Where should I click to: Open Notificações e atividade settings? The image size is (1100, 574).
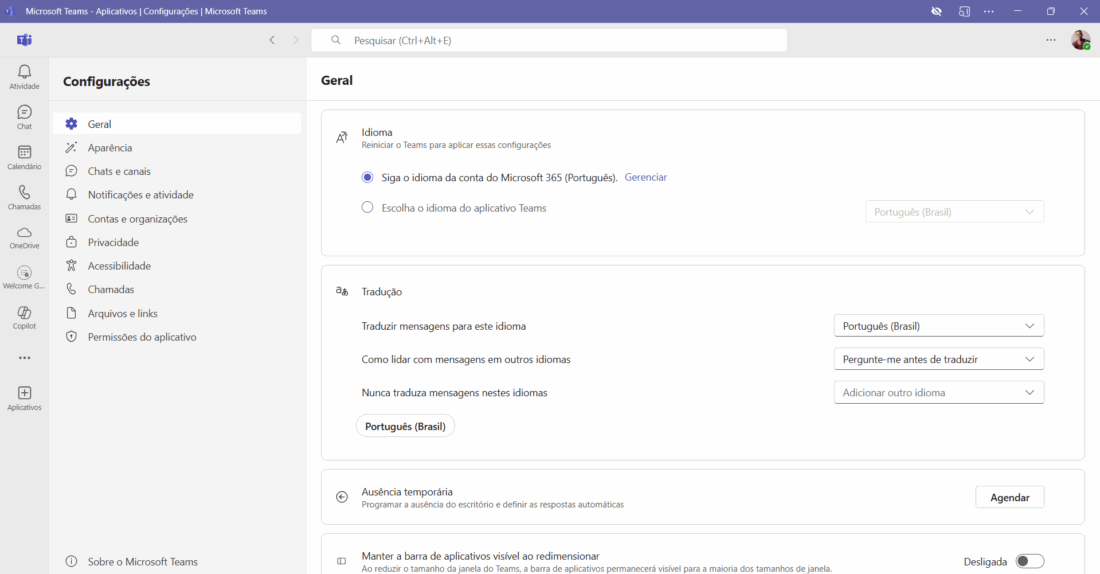177,194
